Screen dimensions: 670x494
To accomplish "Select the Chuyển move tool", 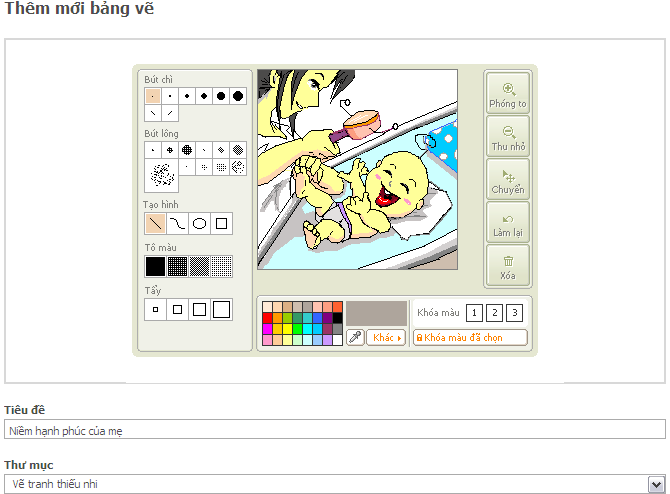I will click(507, 180).
